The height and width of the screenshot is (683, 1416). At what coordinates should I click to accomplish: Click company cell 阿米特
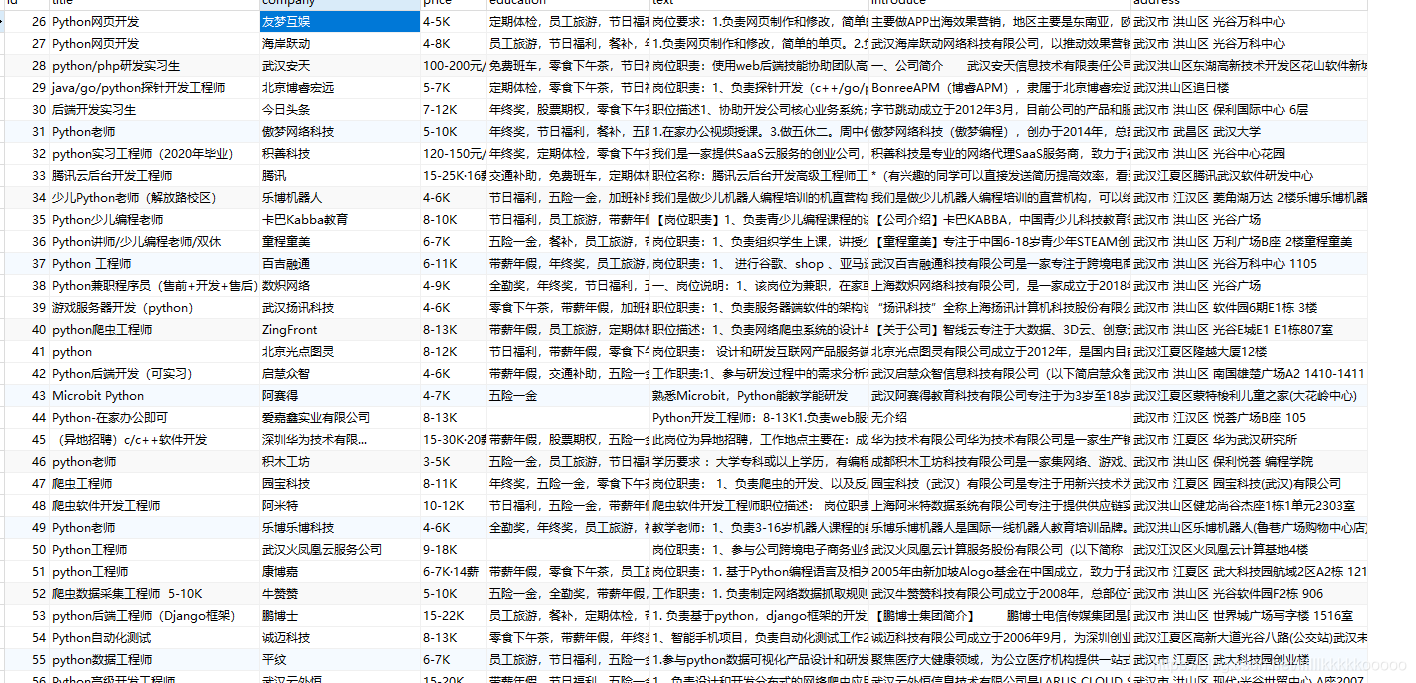point(339,505)
